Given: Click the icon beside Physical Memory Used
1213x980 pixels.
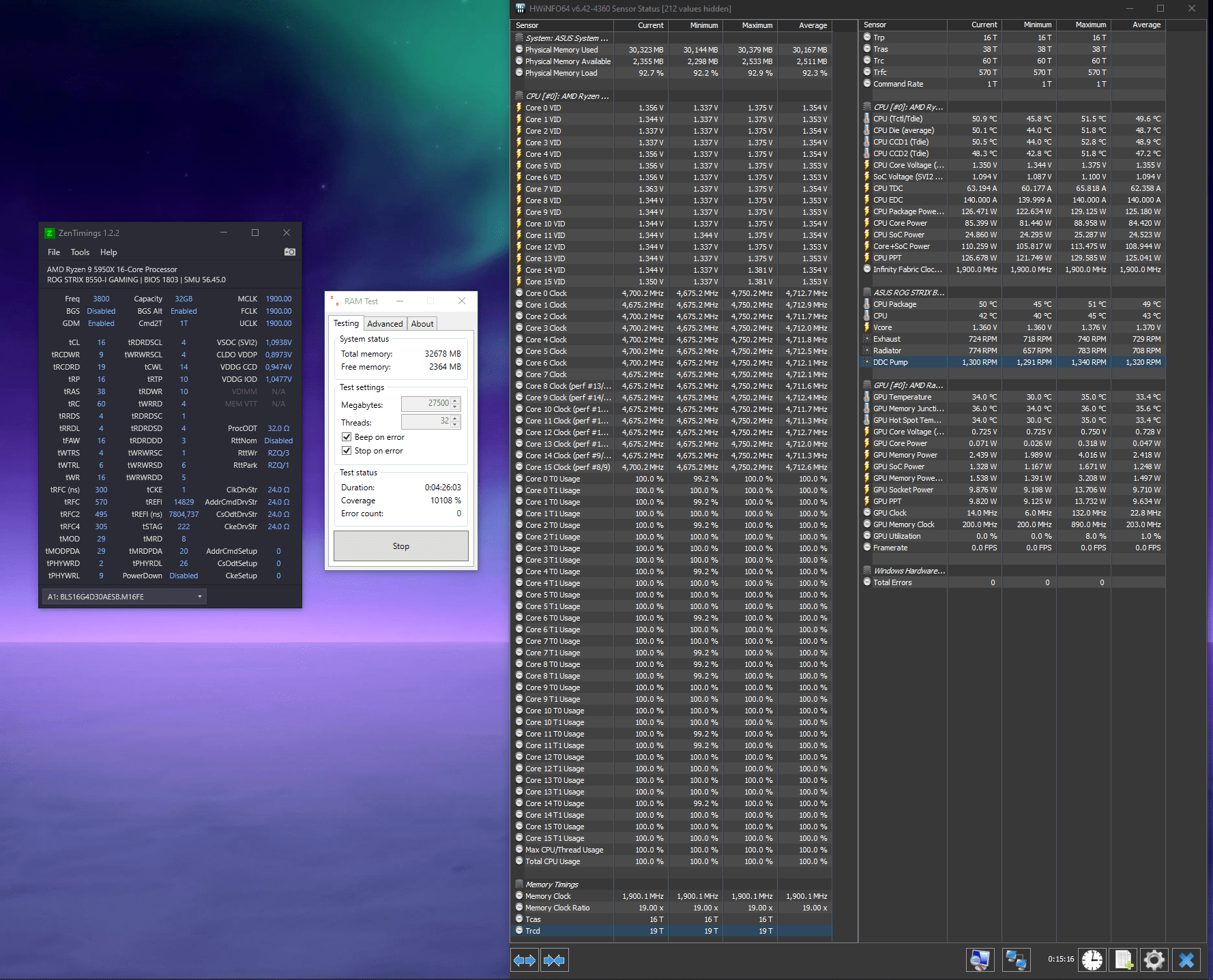Looking at the screenshot, I should (x=519, y=50).
